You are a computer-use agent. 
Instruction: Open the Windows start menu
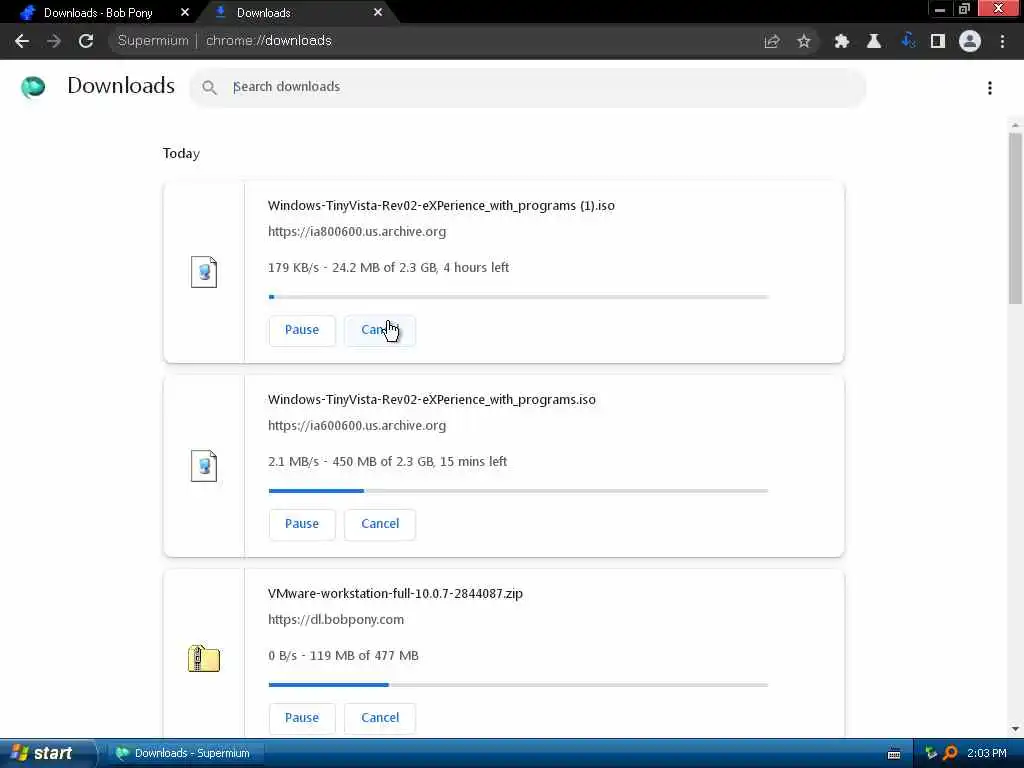48,754
